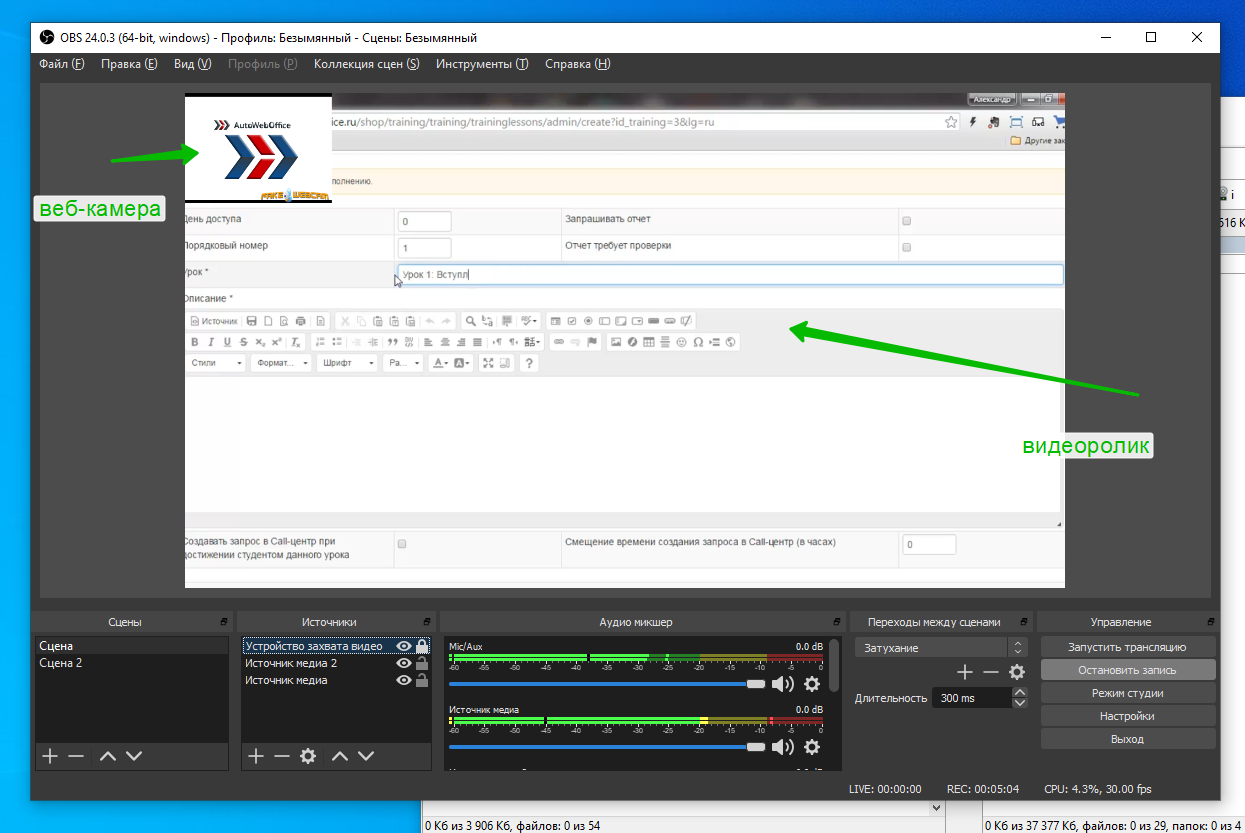Add a new scene with the plus icon
Image resolution: width=1245 pixels, height=833 pixels.
(x=50, y=756)
